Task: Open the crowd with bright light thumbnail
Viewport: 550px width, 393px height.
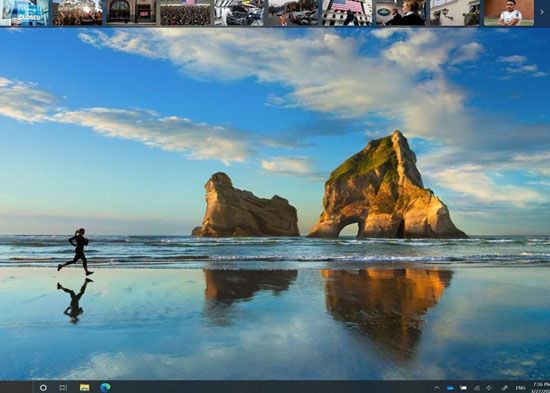Action: pos(78,13)
